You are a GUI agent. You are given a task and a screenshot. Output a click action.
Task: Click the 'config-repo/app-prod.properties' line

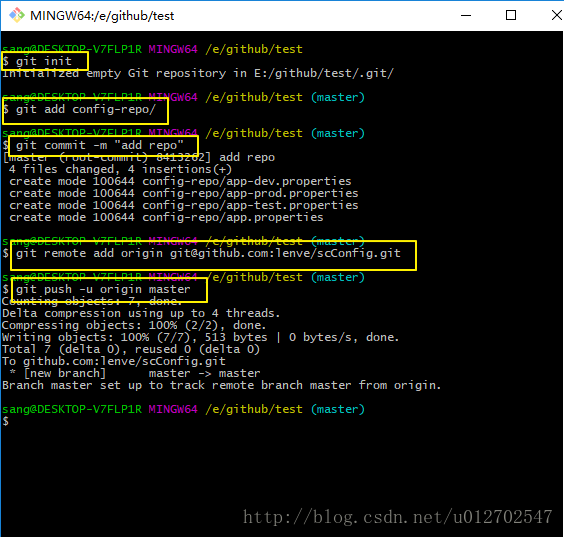click(184, 193)
